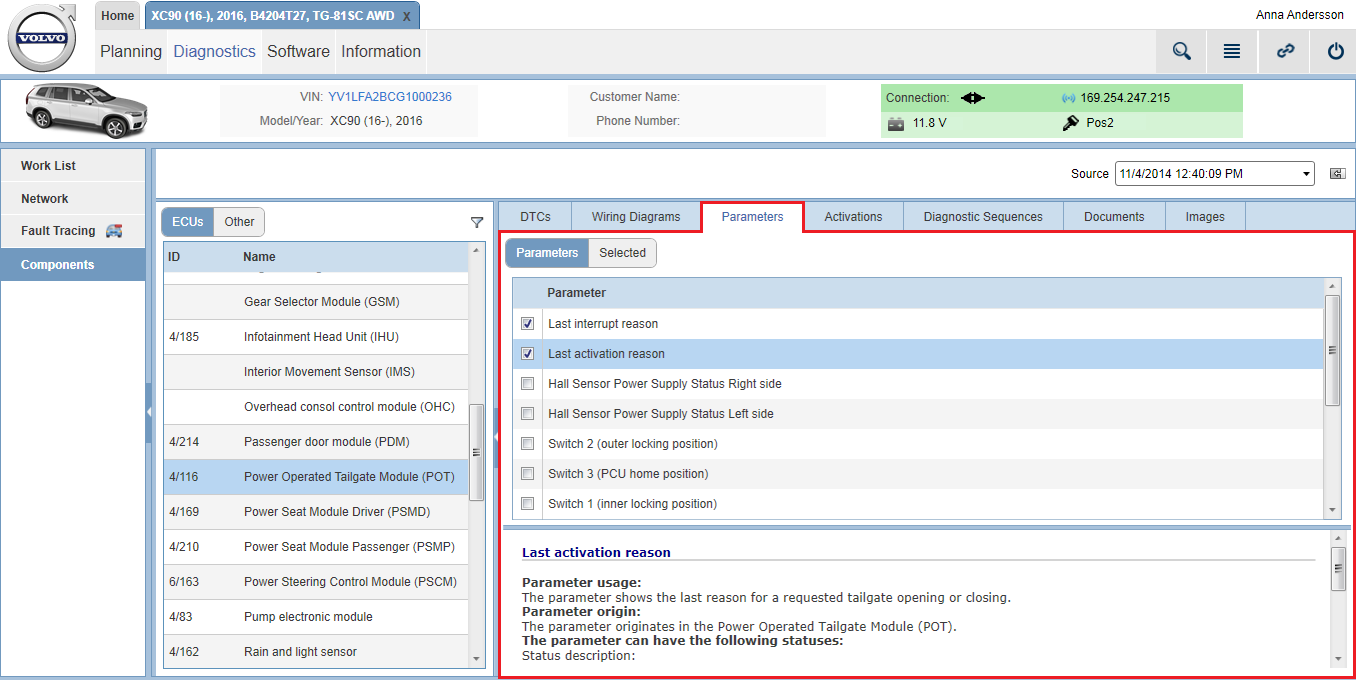Viewport: 1356px width, 680px height.
Task: Select Interior Movement Sensor (IMS) row
Action: click(x=316, y=372)
